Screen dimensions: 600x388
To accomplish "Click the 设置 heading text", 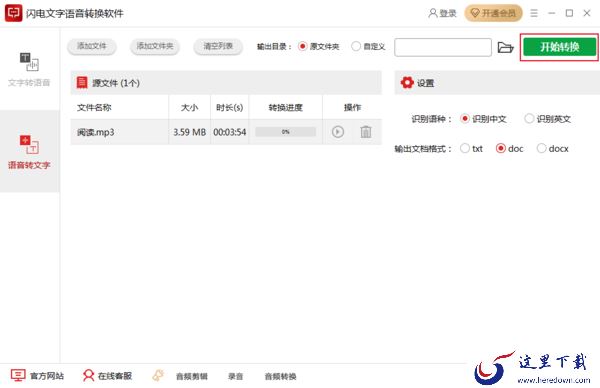I will 426,83.
